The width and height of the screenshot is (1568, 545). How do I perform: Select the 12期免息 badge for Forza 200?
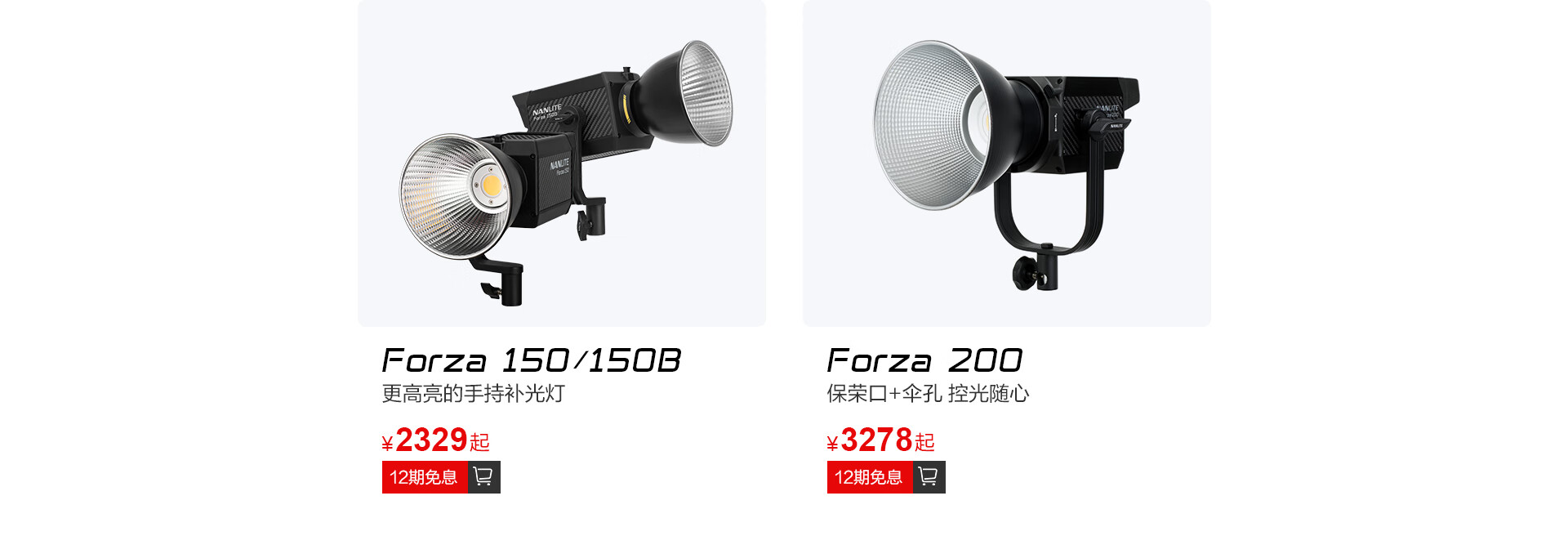coord(870,477)
